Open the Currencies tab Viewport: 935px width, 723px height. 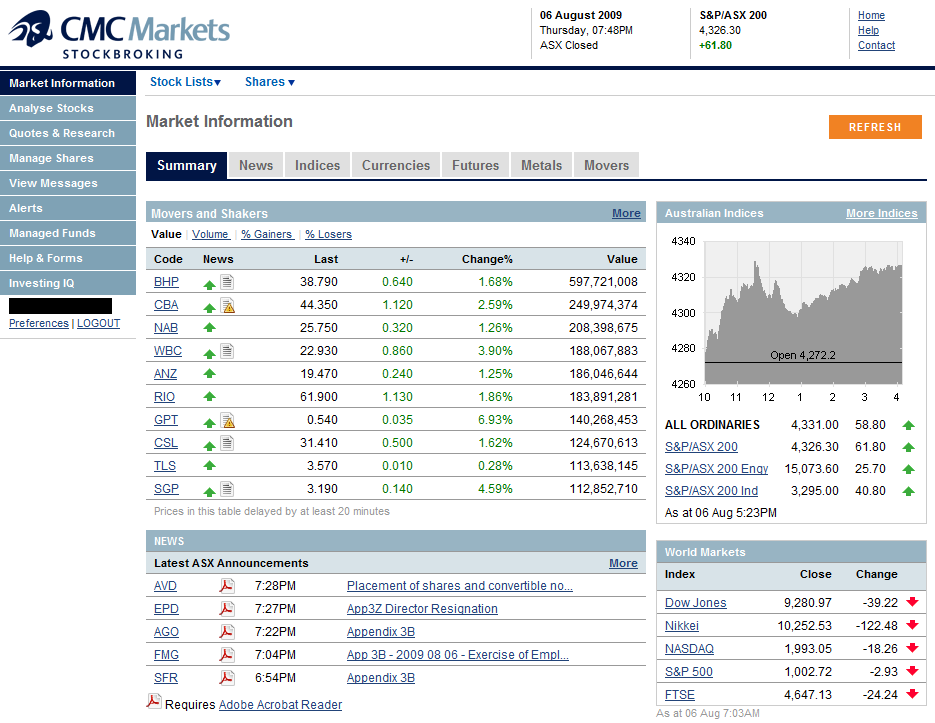[396, 165]
